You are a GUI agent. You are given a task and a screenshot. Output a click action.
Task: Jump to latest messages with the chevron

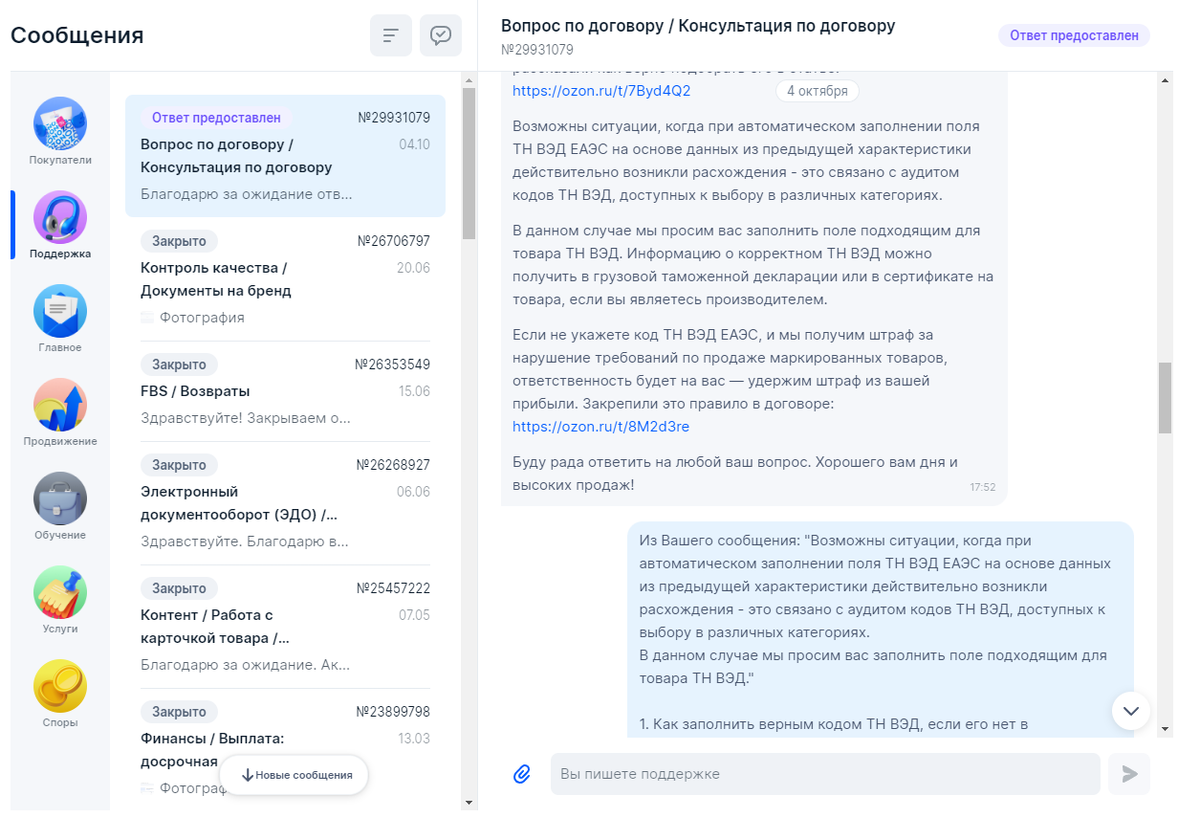click(1130, 710)
